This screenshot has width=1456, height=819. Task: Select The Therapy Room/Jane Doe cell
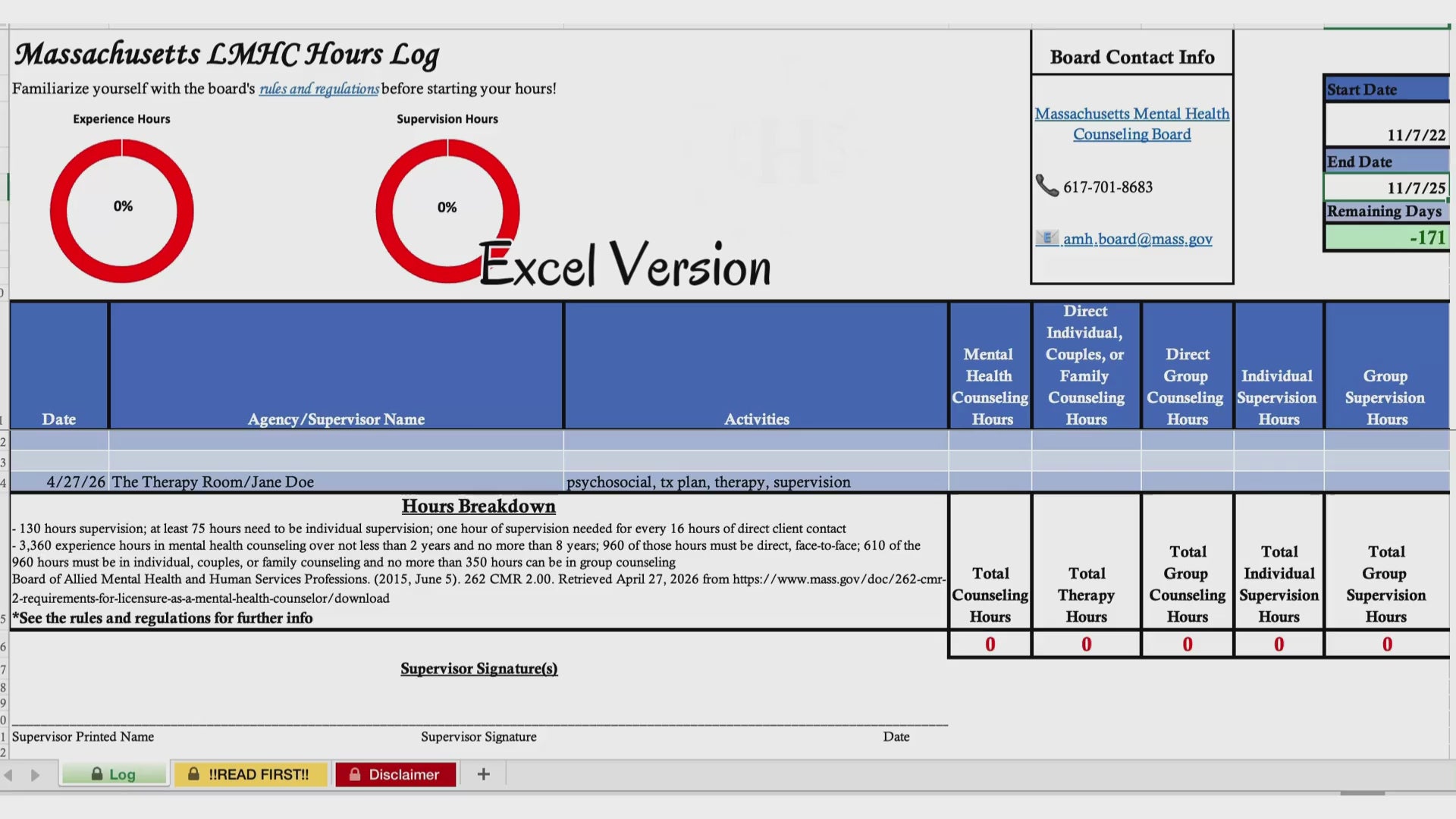(336, 482)
